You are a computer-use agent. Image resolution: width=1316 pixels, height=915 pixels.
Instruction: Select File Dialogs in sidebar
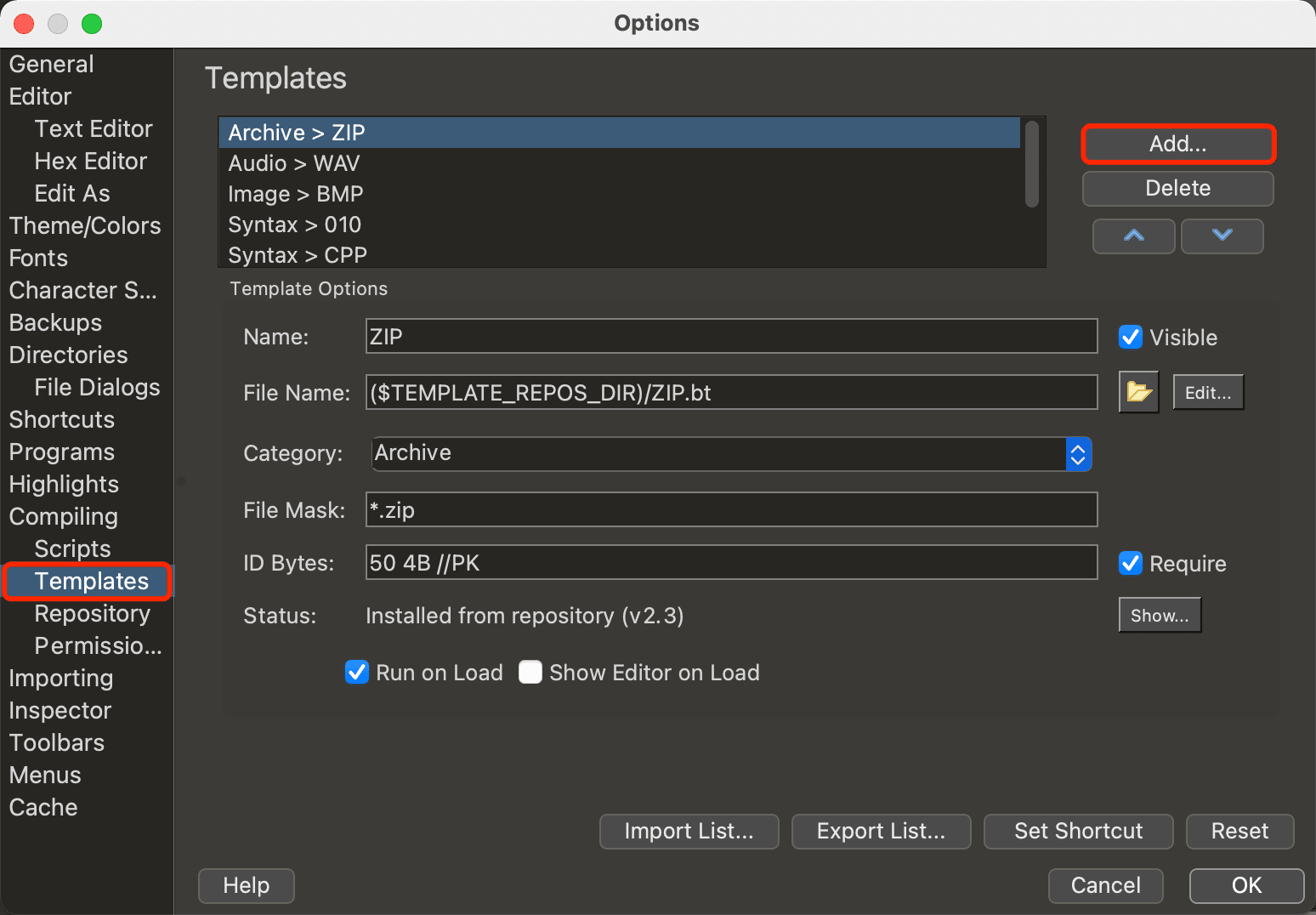click(x=97, y=387)
